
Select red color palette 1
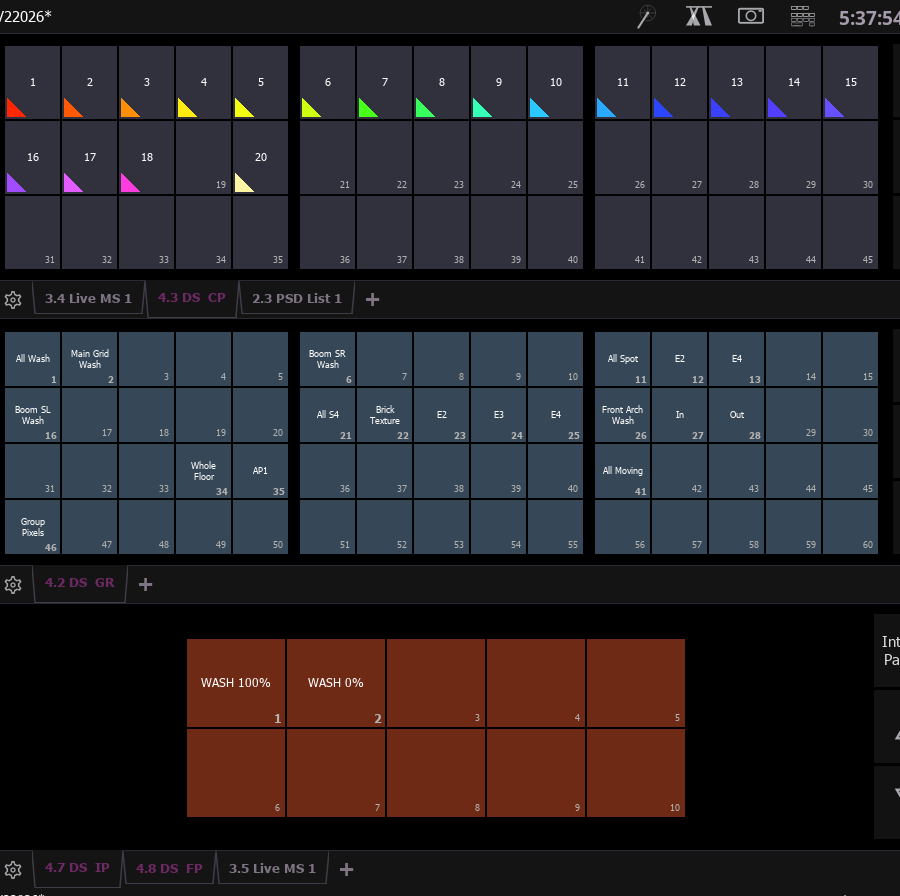click(33, 83)
